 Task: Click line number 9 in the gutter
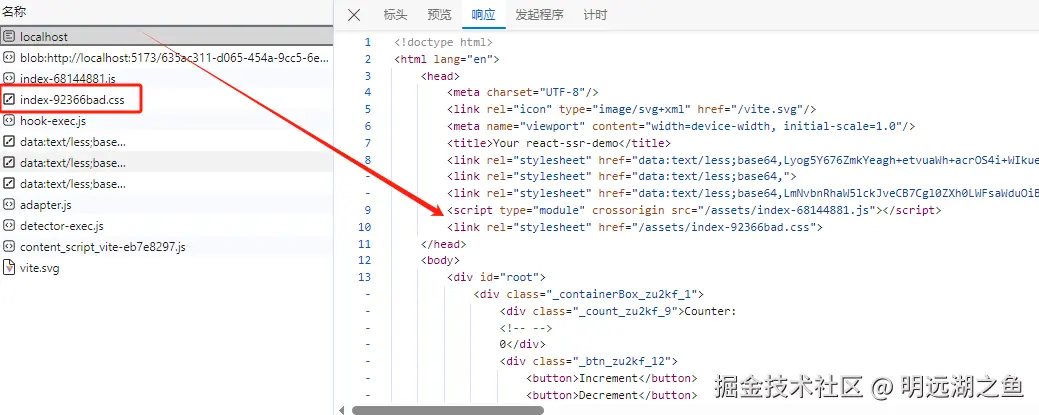(368, 210)
